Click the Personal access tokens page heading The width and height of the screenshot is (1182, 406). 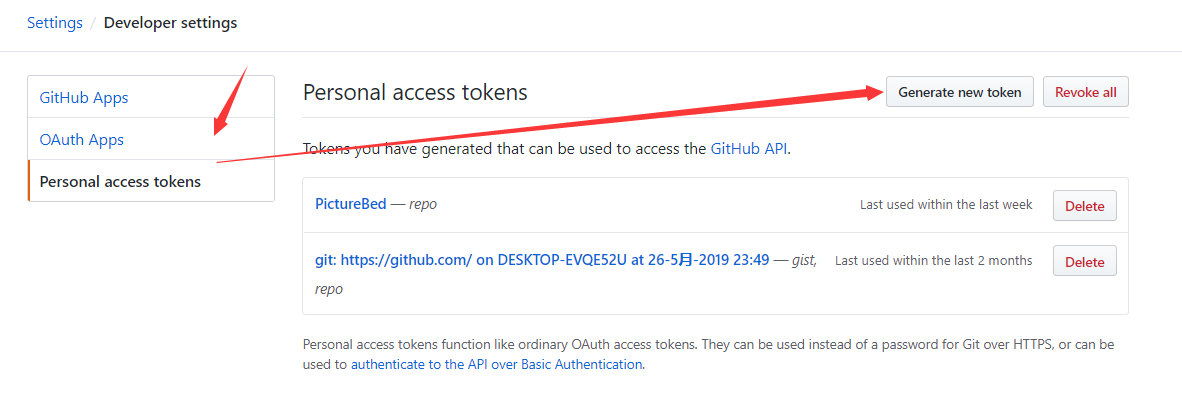tap(415, 93)
